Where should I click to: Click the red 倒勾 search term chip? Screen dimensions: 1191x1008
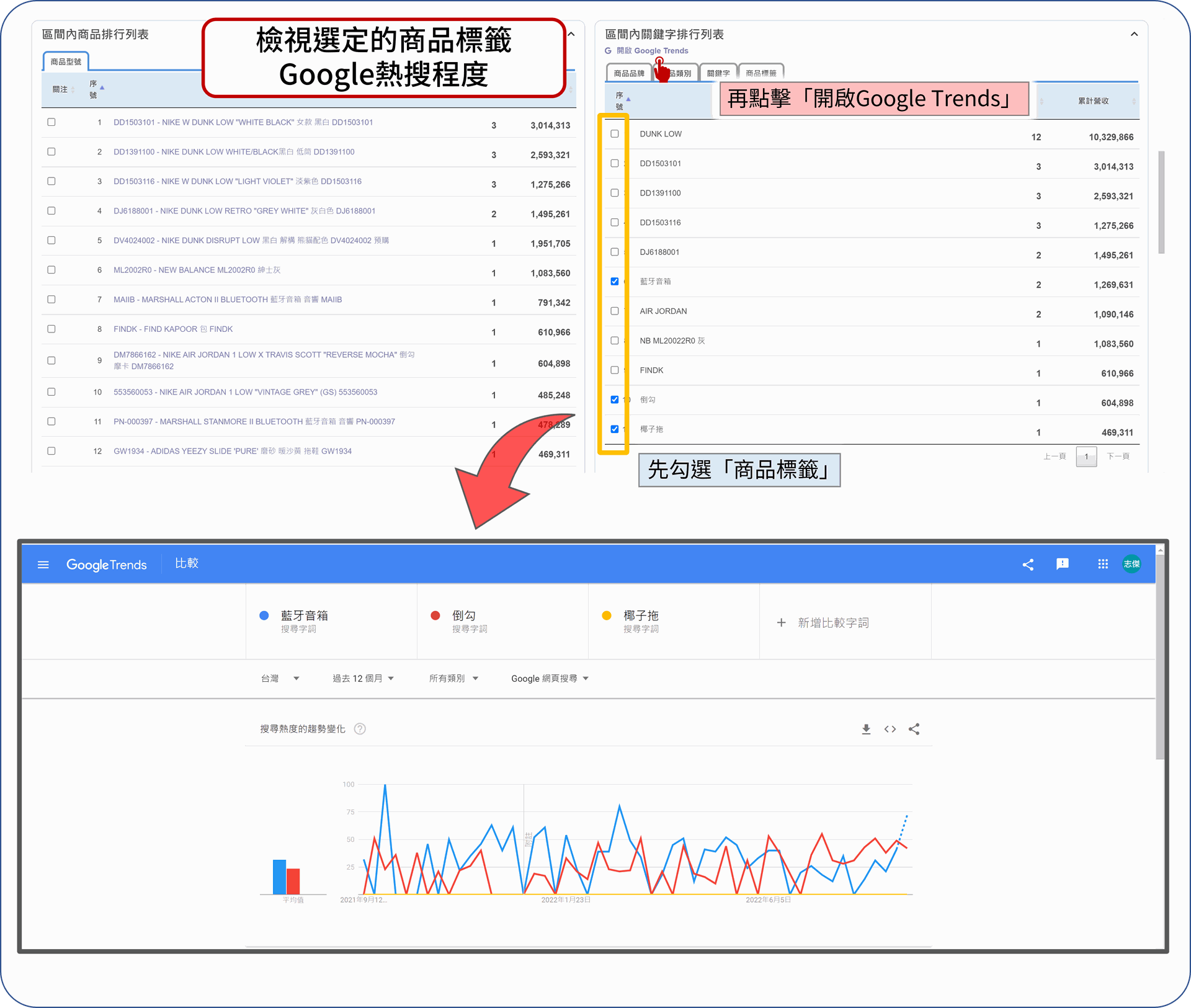[x=502, y=622]
